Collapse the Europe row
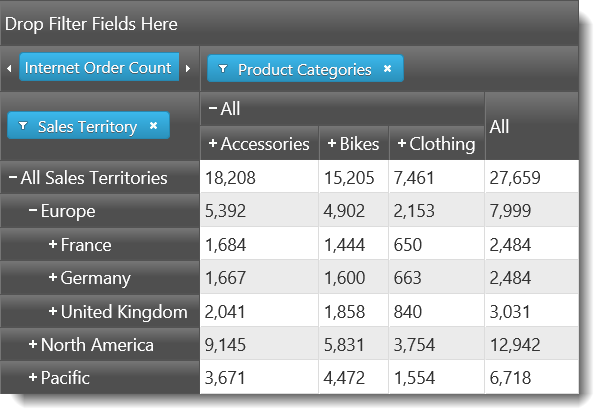This screenshot has width=604, height=419. coord(34,211)
